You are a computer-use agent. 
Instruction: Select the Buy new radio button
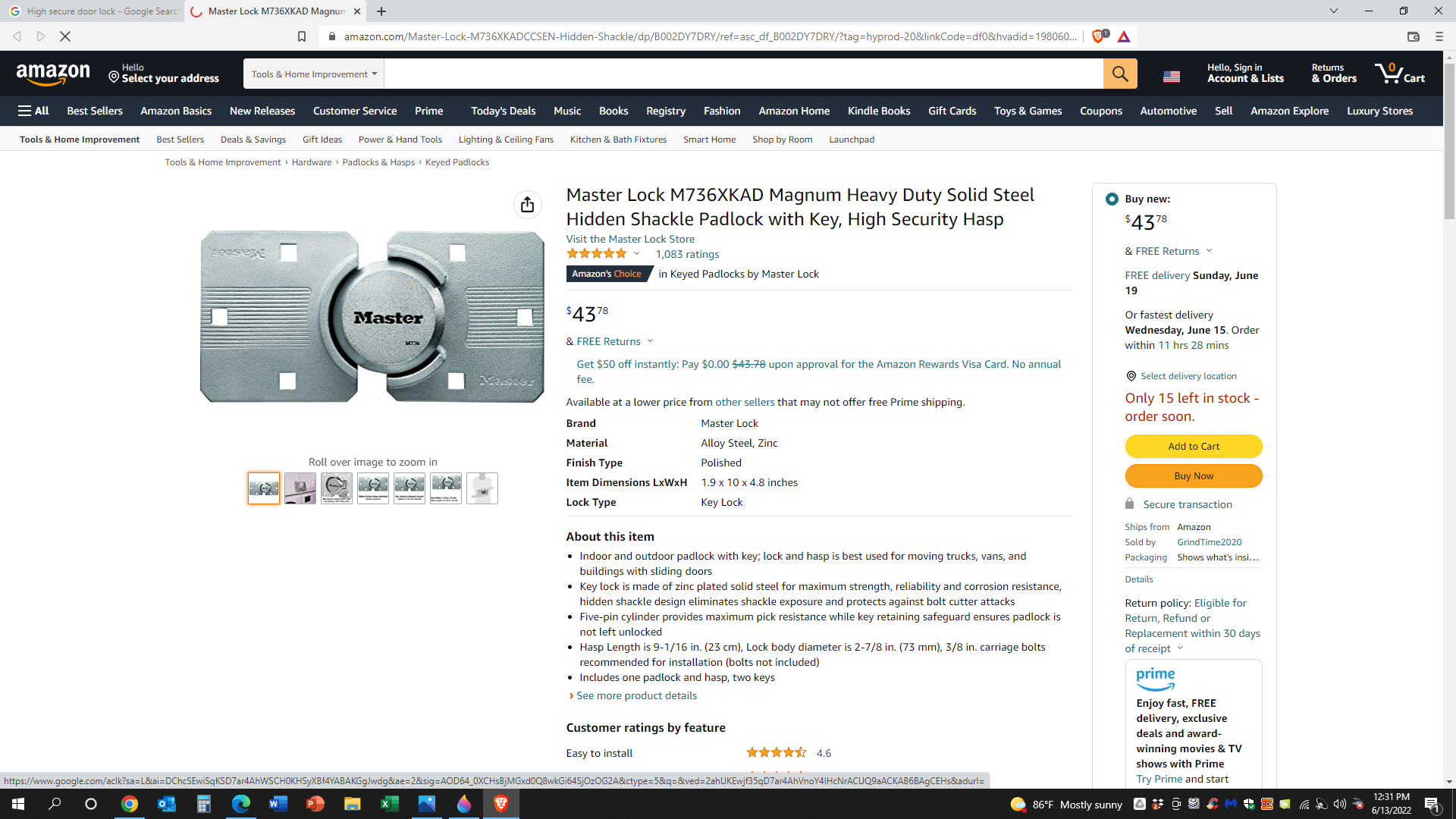point(1112,199)
